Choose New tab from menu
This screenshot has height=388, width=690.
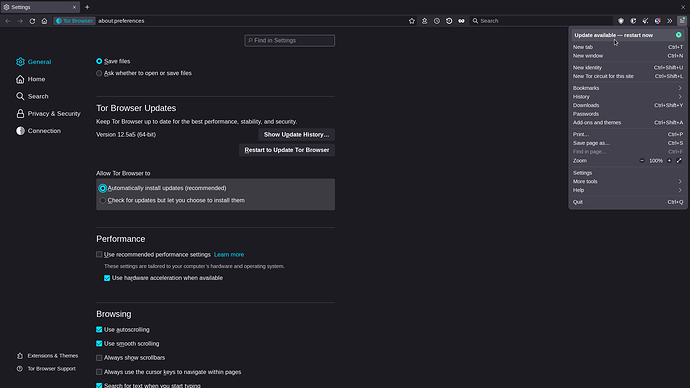click(628, 47)
